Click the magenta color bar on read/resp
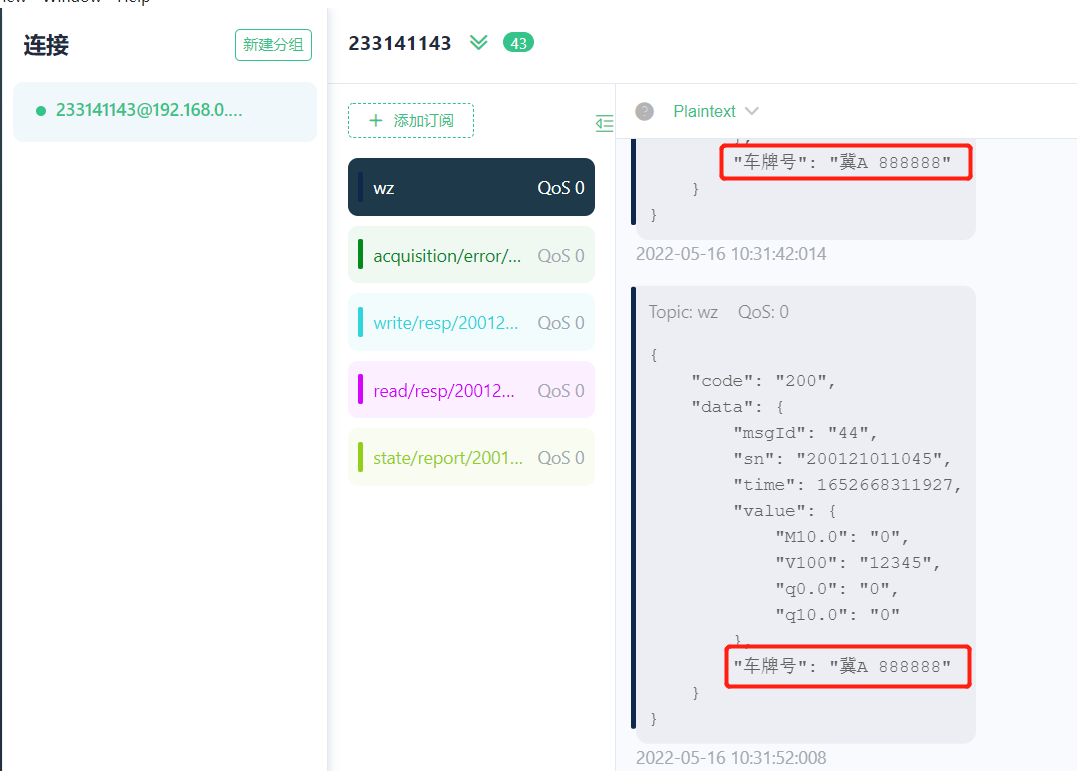Image resolution: width=1077 pixels, height=771 pixels. point(360,390)
